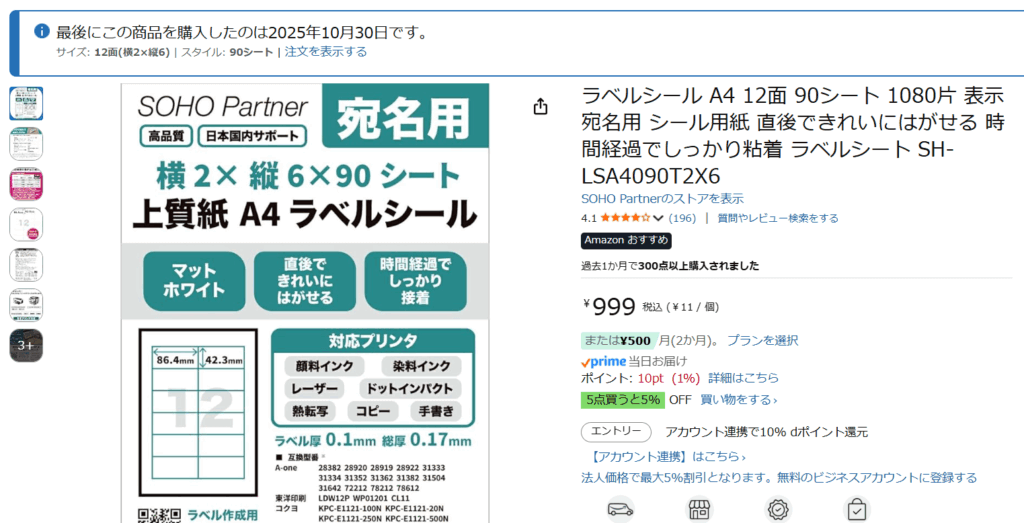Image resolution: width=1024 pixels, height=523 pixels.
Task: Open the 注文を表示する order link
Action: click(325, 52)
